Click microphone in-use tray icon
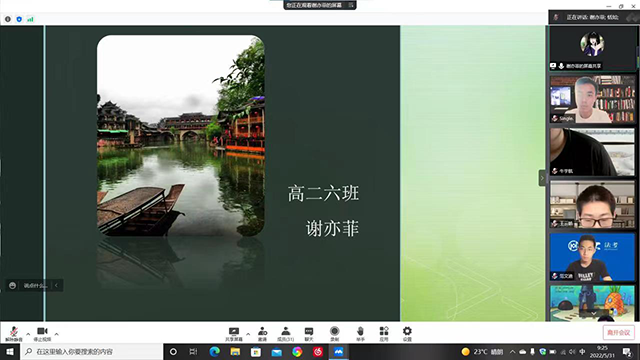640x360 pixels. click(532, 351)
